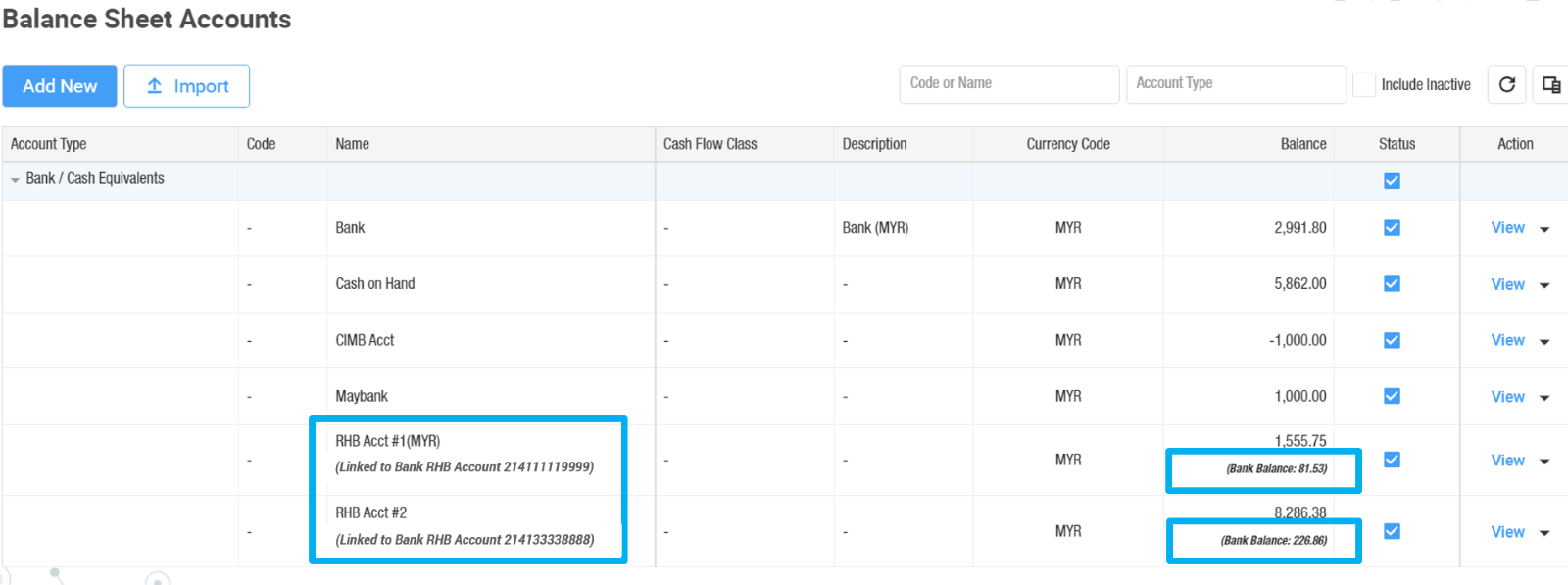Open the View link for RHB Acct #1(MYR)
The height and width of the screenshot is (585, 1568).
[1507, 461]
